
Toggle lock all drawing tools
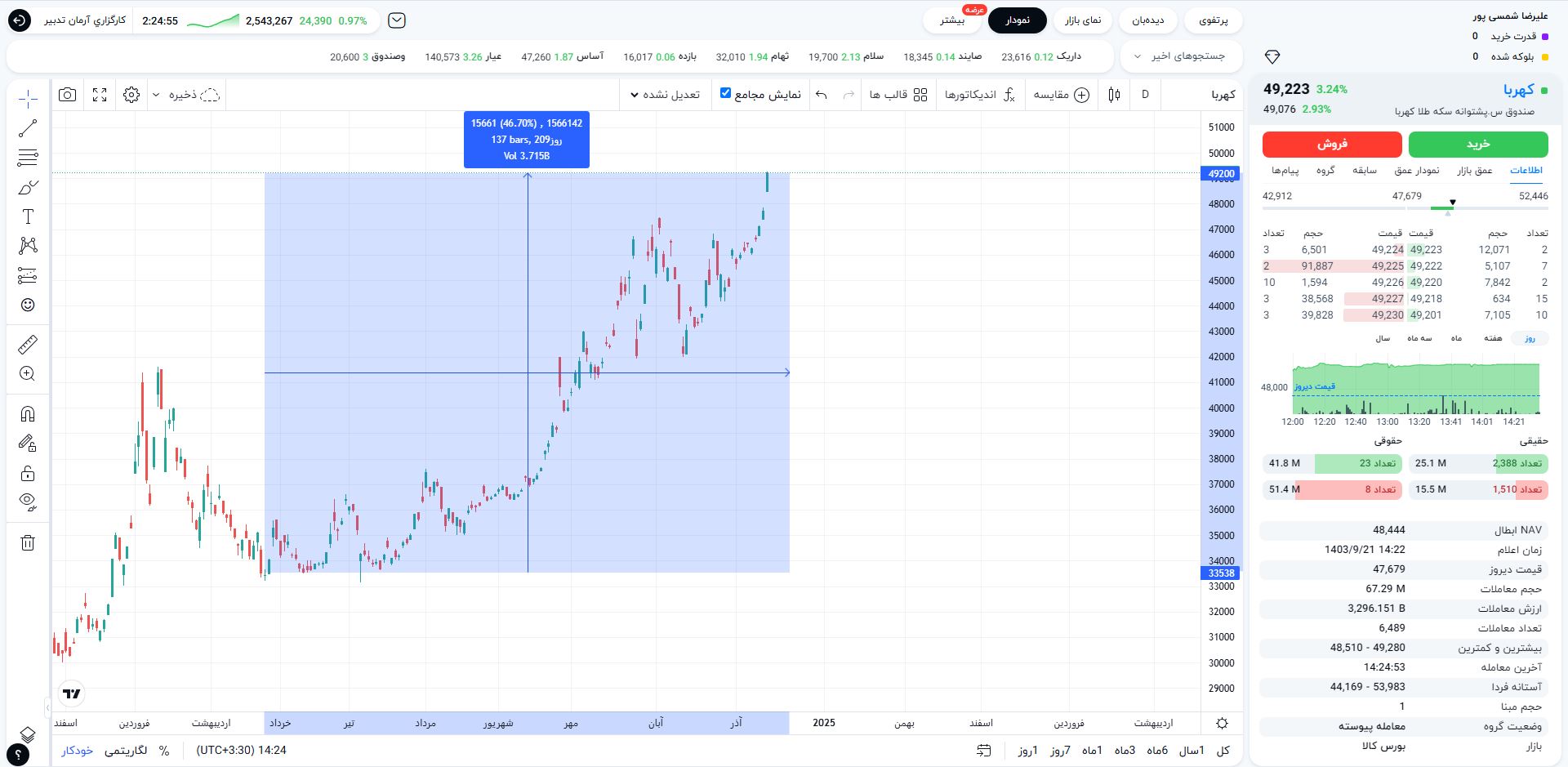click(28, 473)
